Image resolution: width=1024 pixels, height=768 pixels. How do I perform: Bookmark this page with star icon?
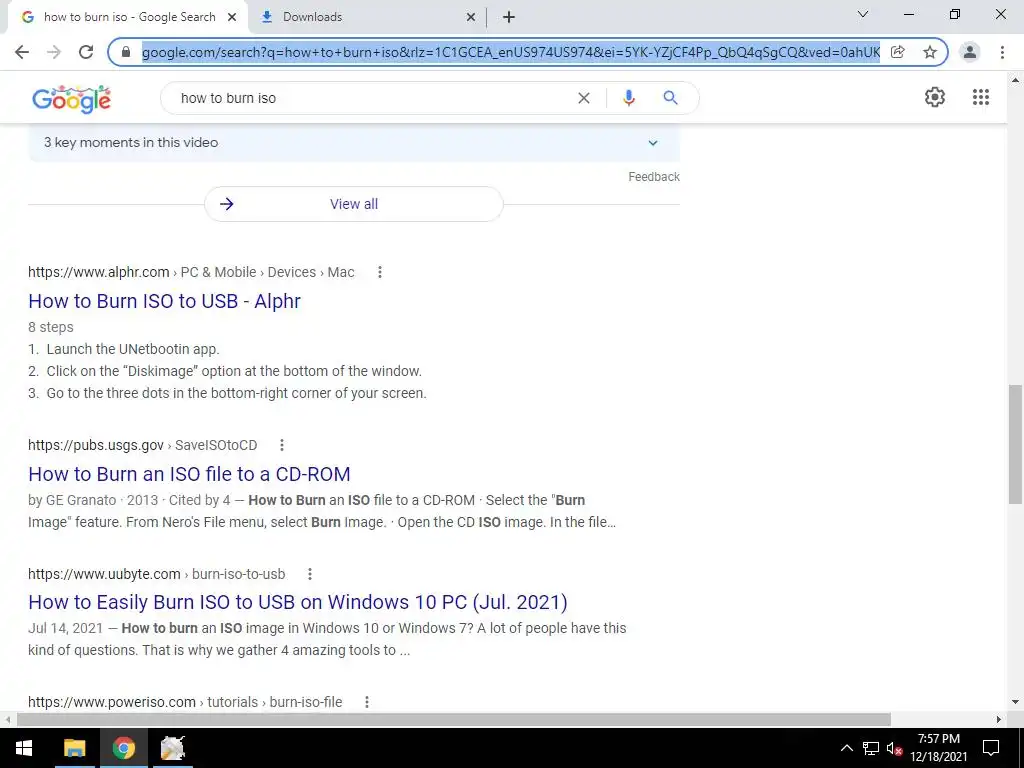click(930, 52)
